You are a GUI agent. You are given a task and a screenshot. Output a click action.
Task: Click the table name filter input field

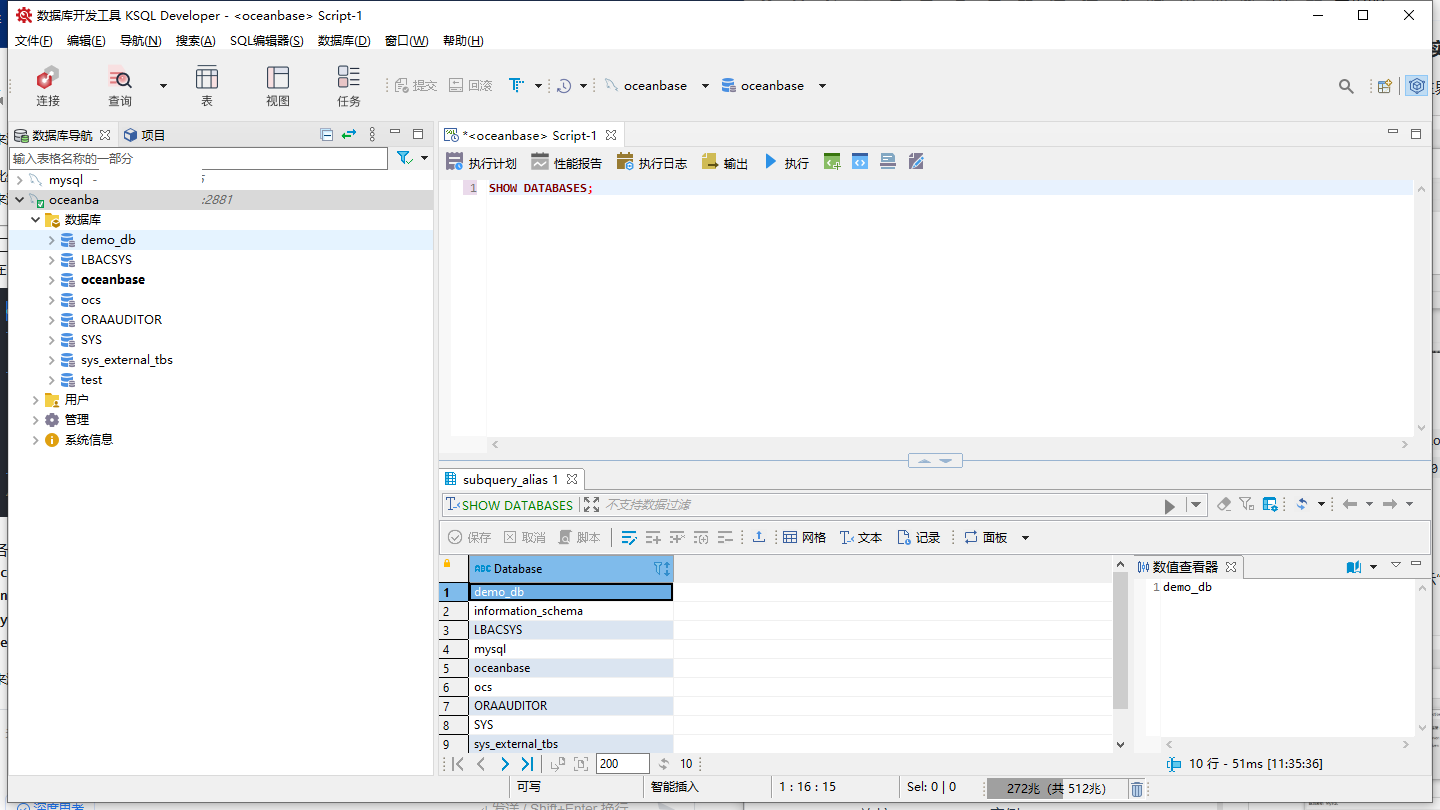tap(198, 158)
